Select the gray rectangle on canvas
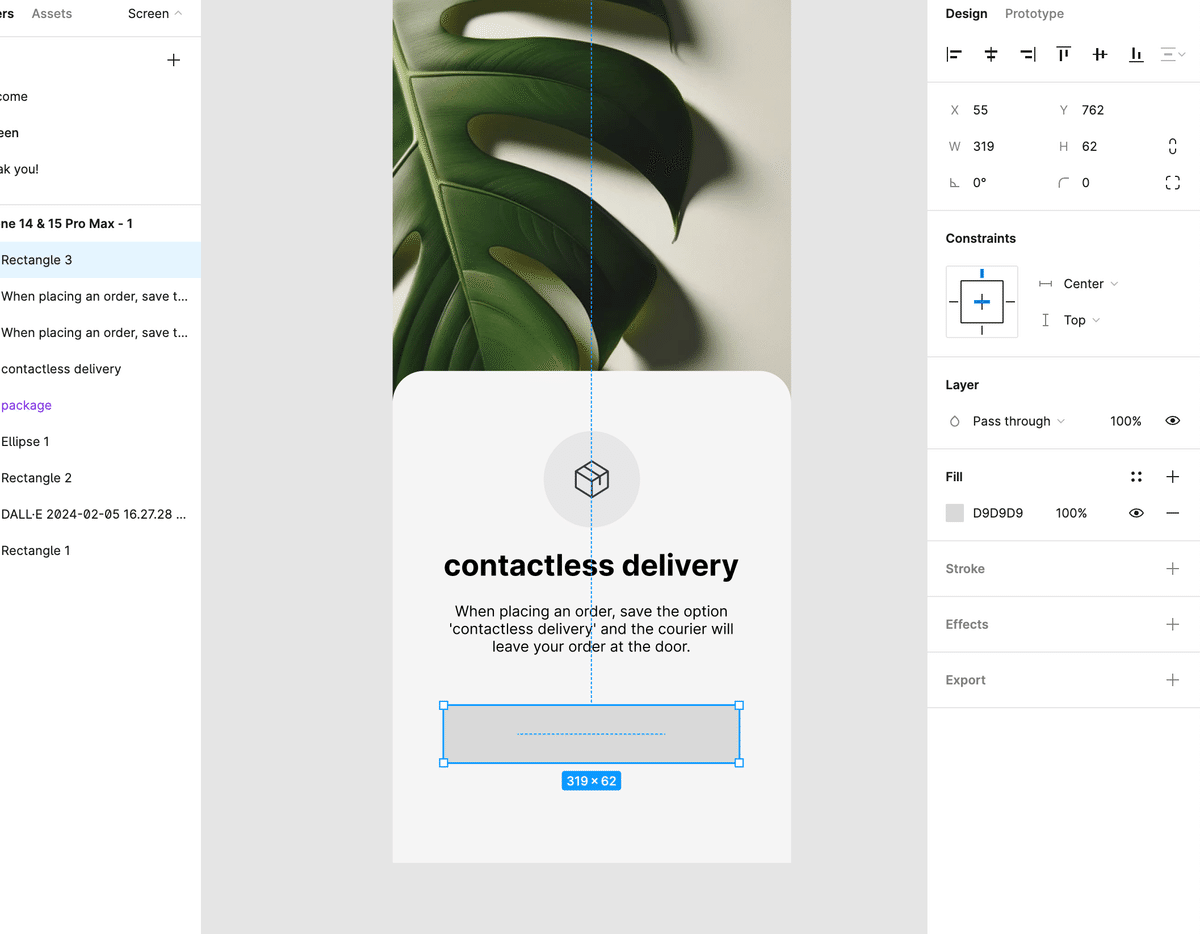Image resolution: width=1200 pixels, height=934 pixels. pos(591,734)
